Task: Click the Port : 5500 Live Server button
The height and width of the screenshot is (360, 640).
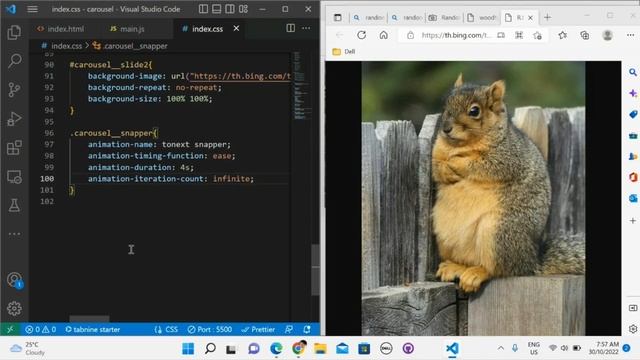Action: point(210,329)
